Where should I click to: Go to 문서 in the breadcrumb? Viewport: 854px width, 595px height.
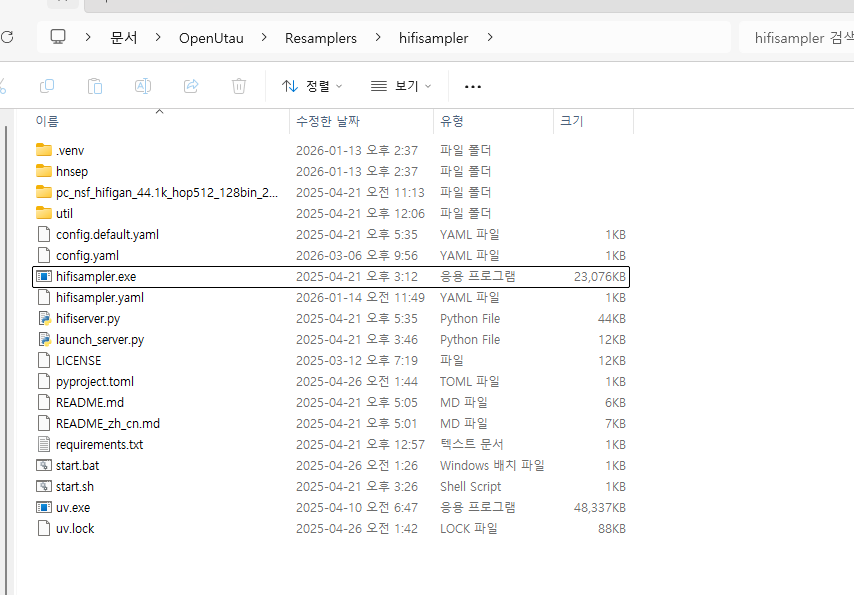124,38
